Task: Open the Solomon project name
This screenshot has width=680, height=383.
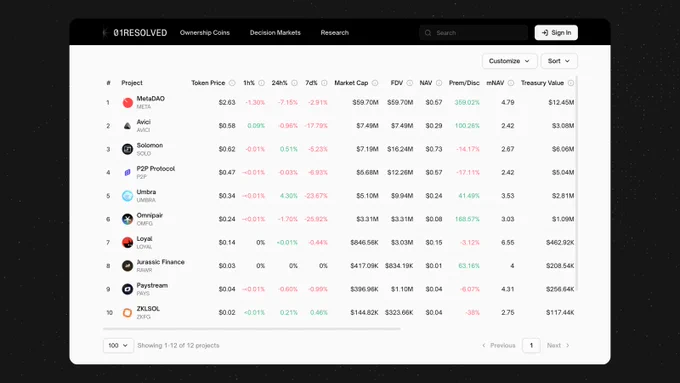Action: coord(150,145)
